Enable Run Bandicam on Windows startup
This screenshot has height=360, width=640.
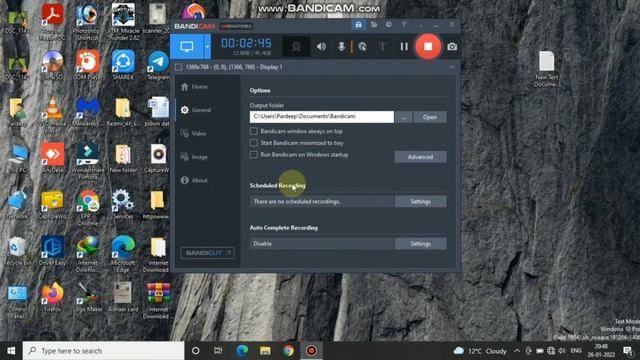tap(253, 155)
